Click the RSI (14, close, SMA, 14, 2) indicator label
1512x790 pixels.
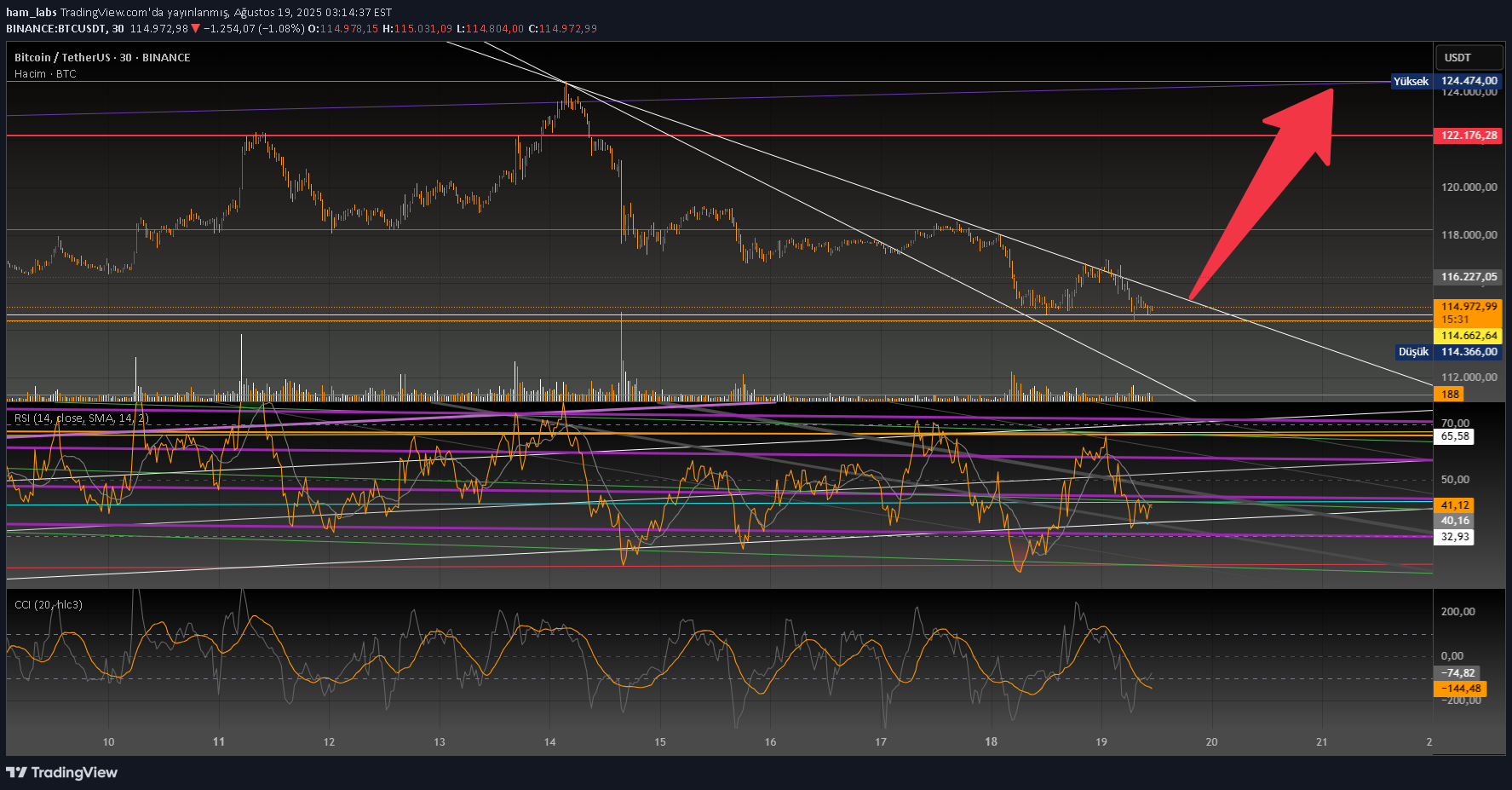point(82,418)
